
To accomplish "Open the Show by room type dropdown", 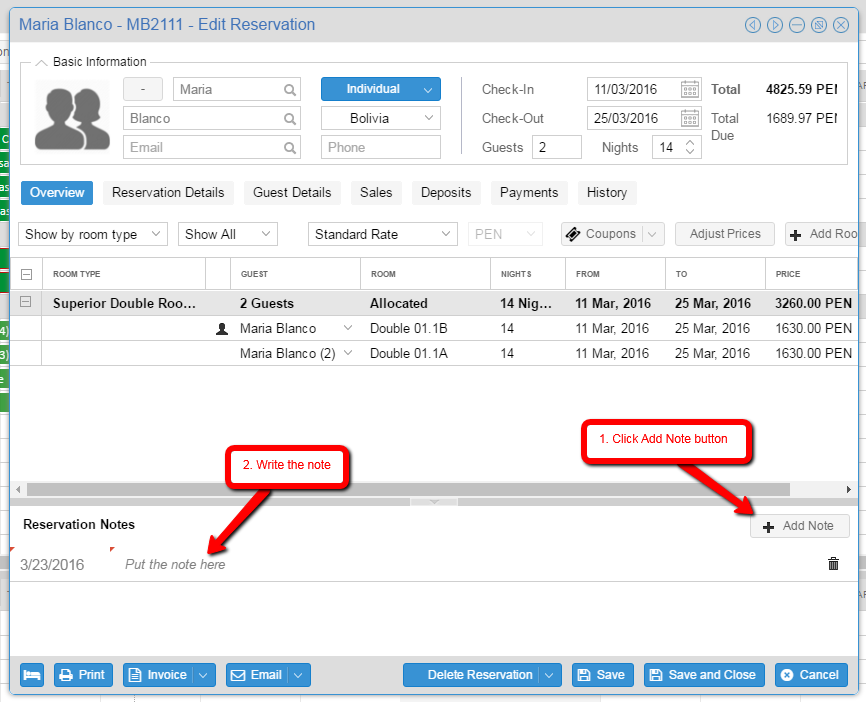I will [x=92, y=233].
